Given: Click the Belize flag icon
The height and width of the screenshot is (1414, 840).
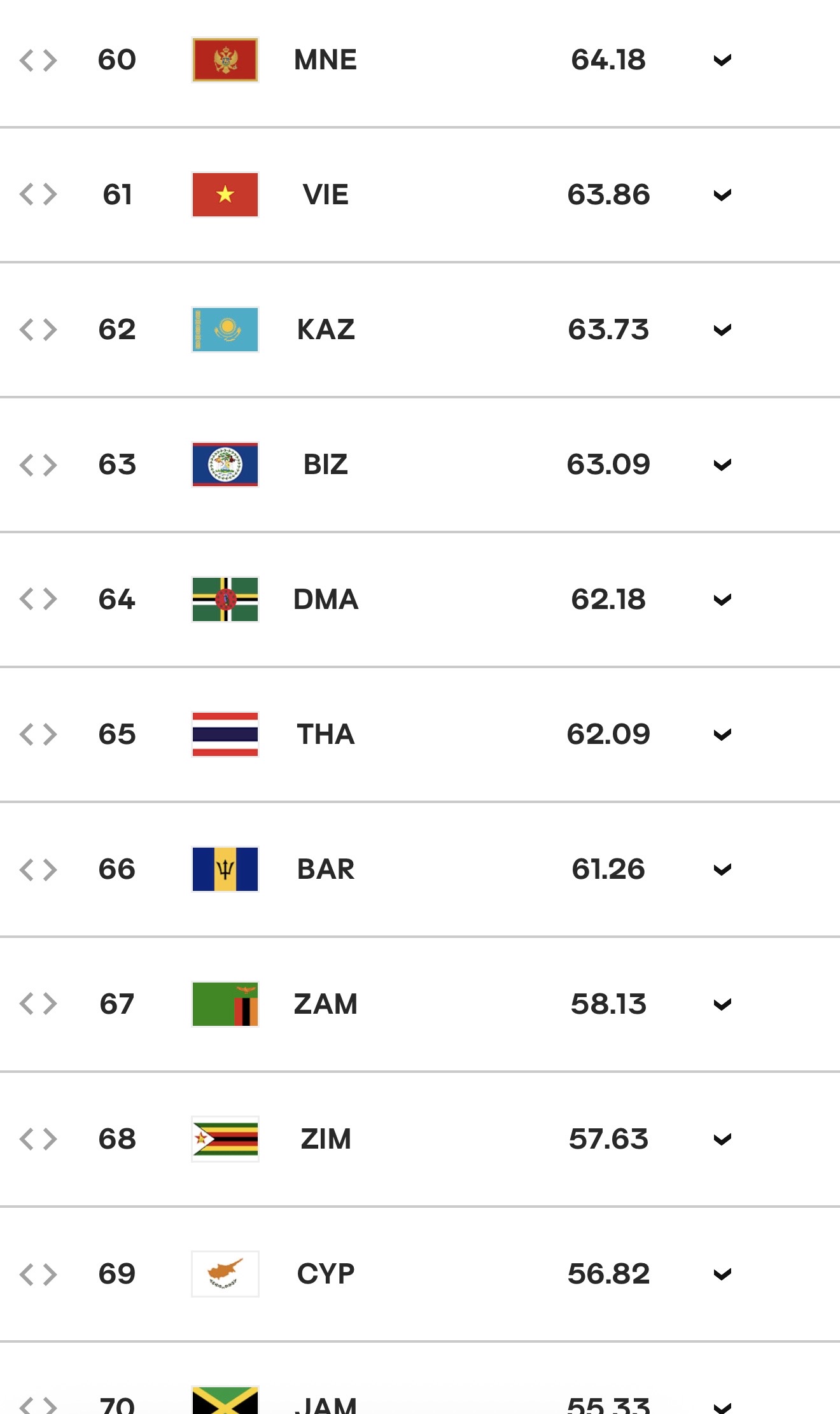Looking at the screenshot, I should 225,465.
